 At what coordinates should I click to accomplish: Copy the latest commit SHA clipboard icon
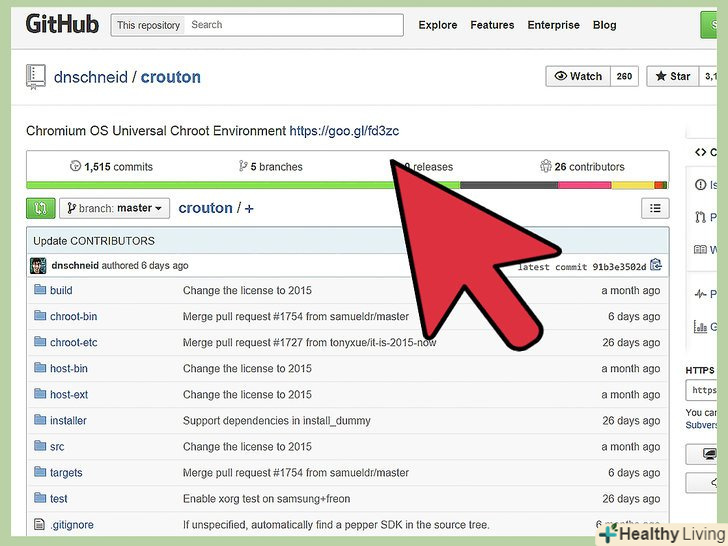click(656, 265)
